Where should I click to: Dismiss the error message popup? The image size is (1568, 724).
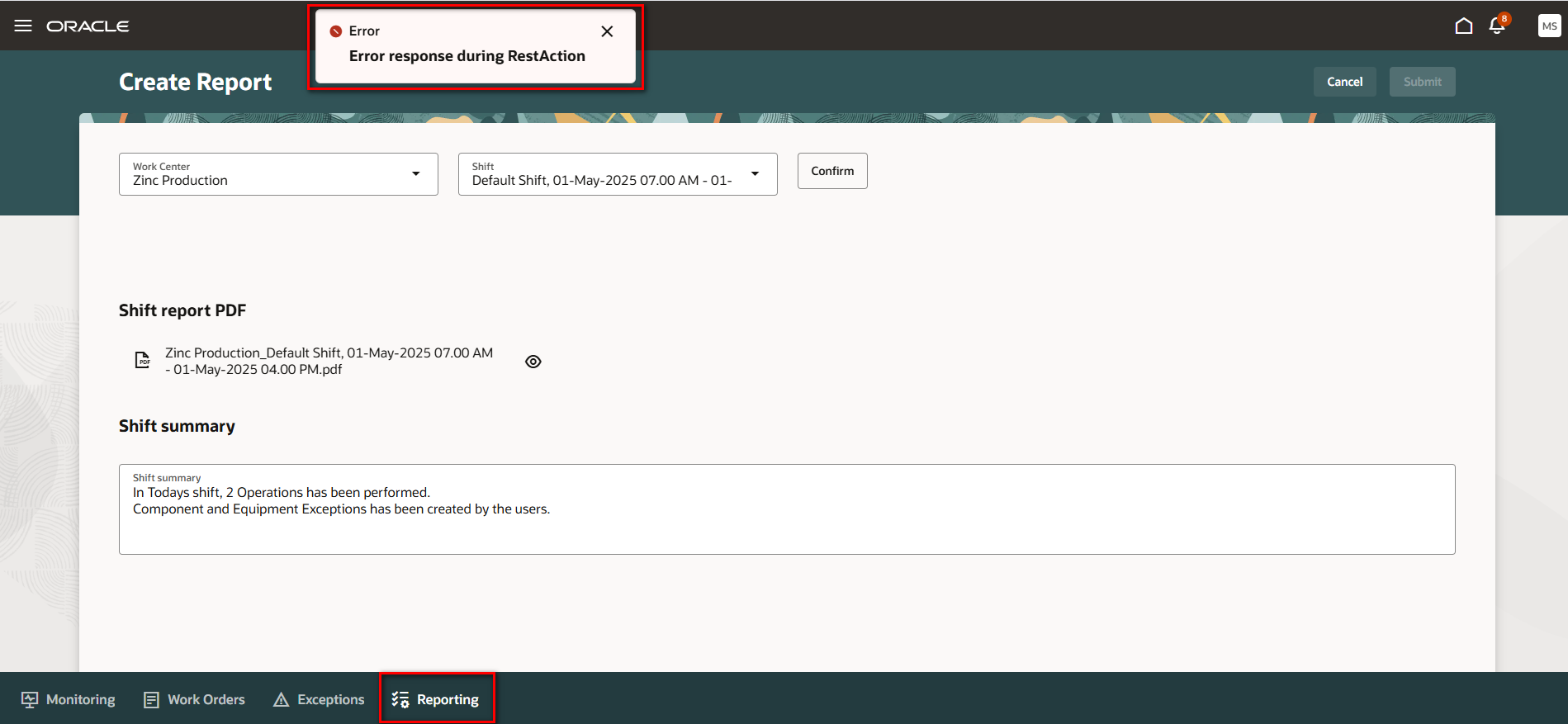(x=607, y=31)
